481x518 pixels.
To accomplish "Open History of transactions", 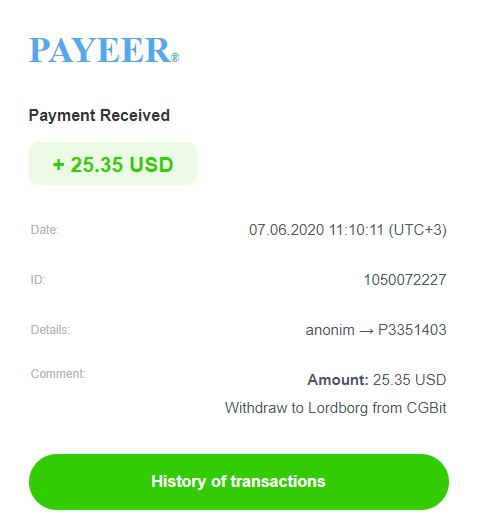I will click(239, 481).
